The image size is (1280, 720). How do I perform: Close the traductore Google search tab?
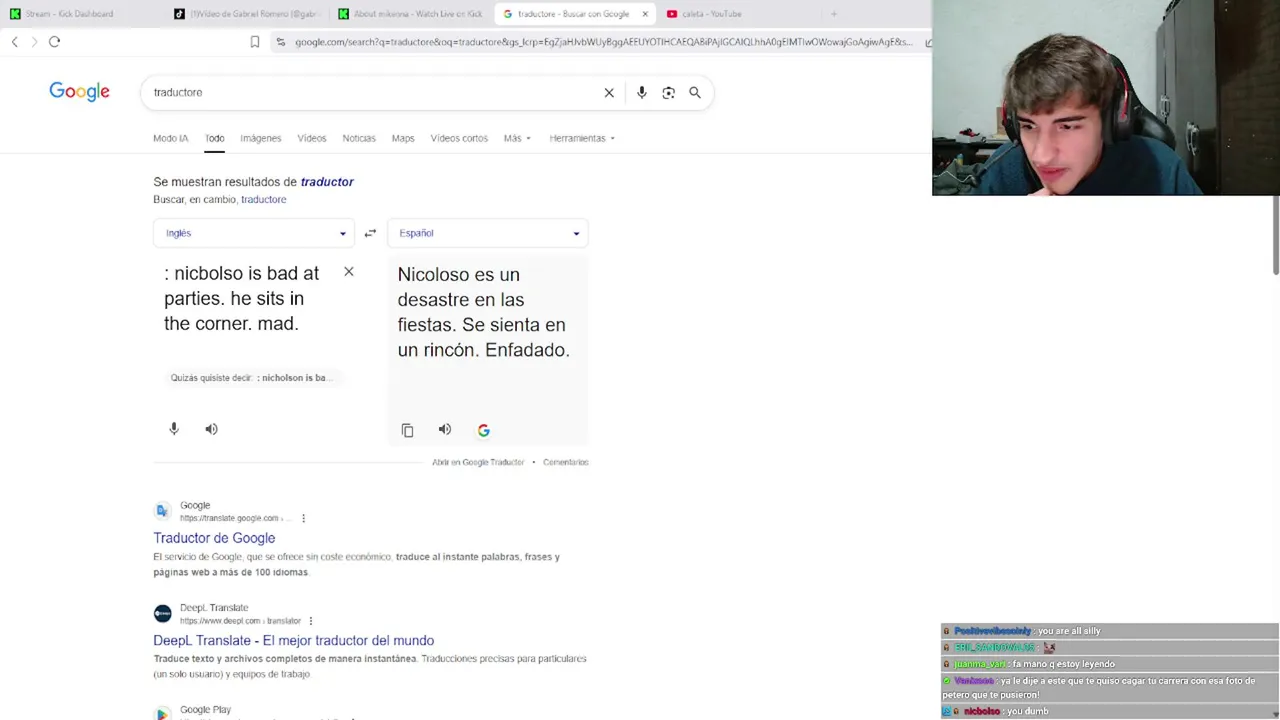pyautogui.click(x=645, y=14)
